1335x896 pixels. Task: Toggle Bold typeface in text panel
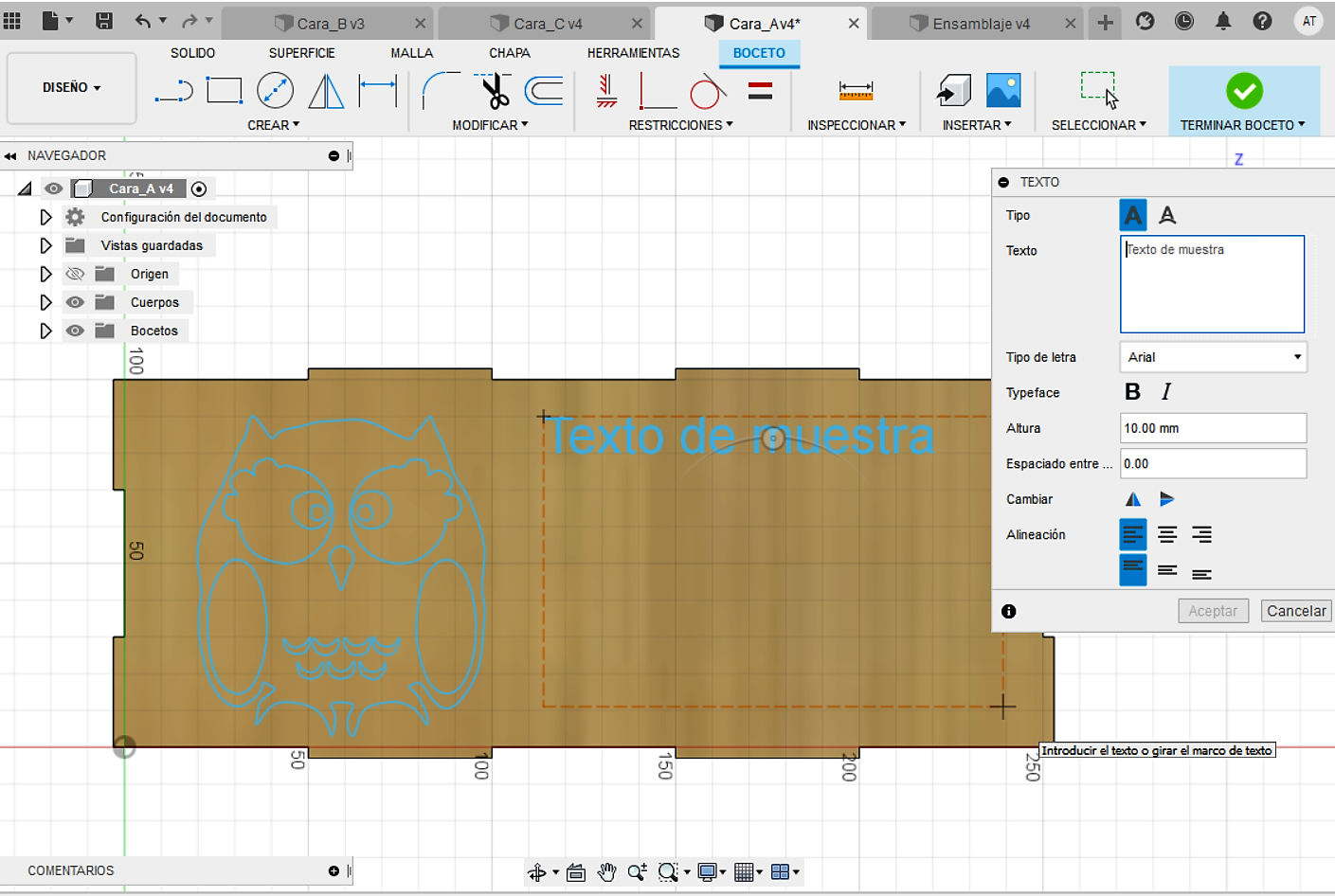[x=1132, y=392]
